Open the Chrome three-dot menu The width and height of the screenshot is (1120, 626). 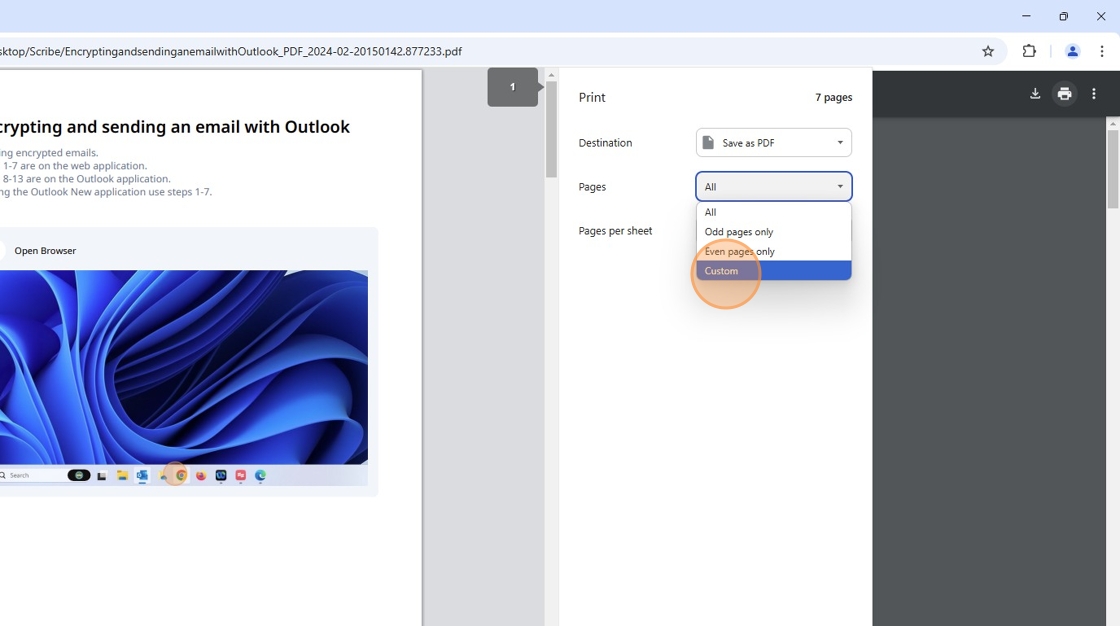click(1101, 51)
